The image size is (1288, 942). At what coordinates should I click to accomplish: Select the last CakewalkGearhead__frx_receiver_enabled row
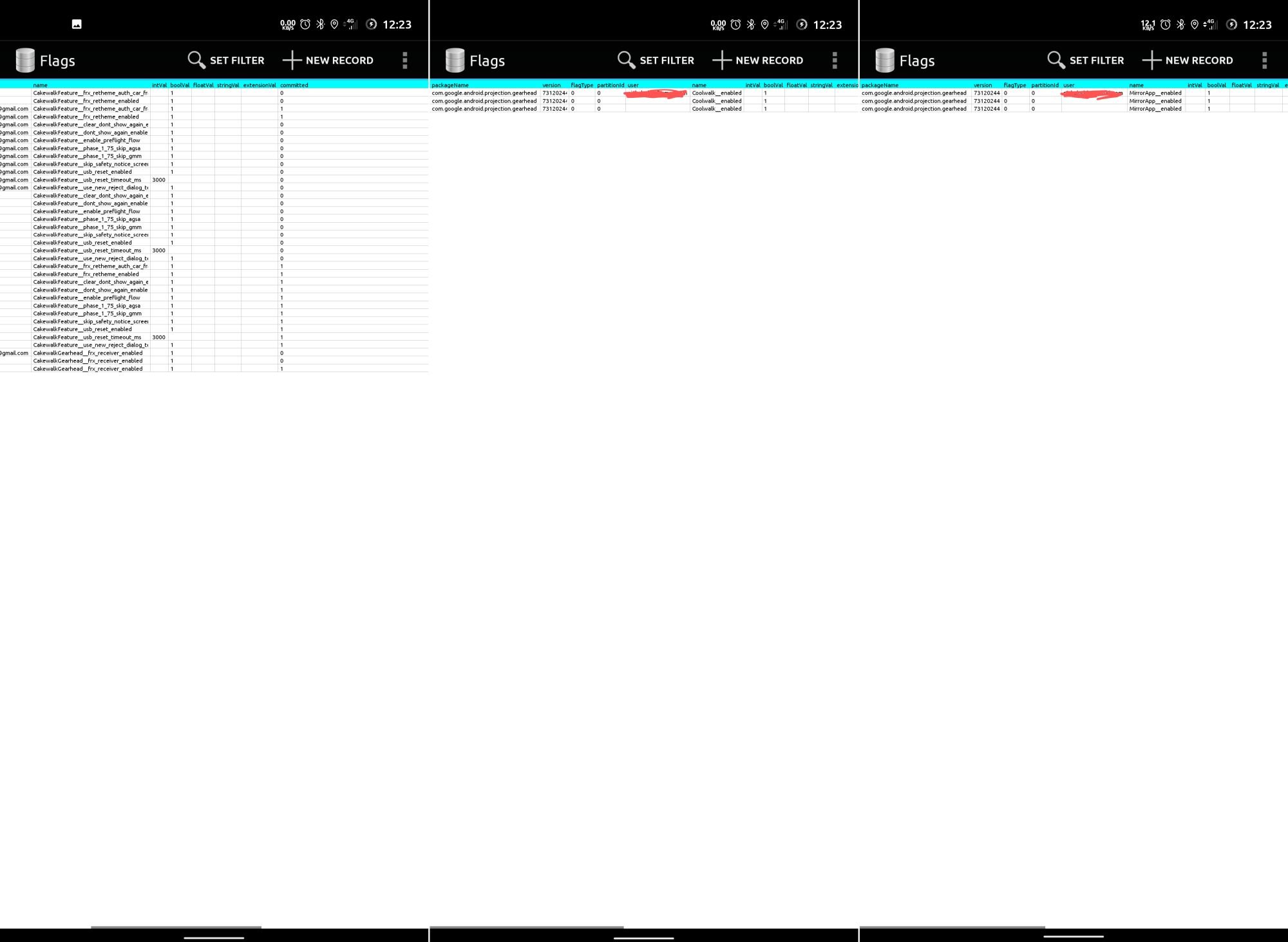tap(88, 369)
